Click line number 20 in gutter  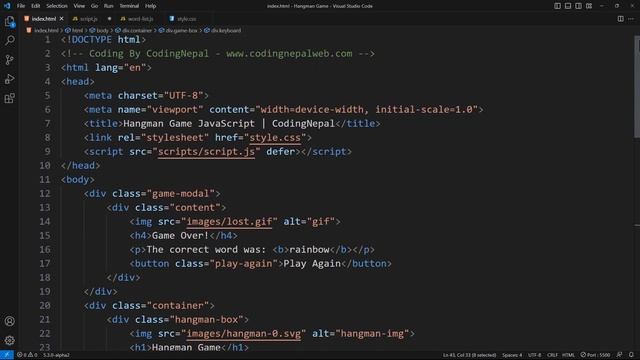[x=45, y=305]
